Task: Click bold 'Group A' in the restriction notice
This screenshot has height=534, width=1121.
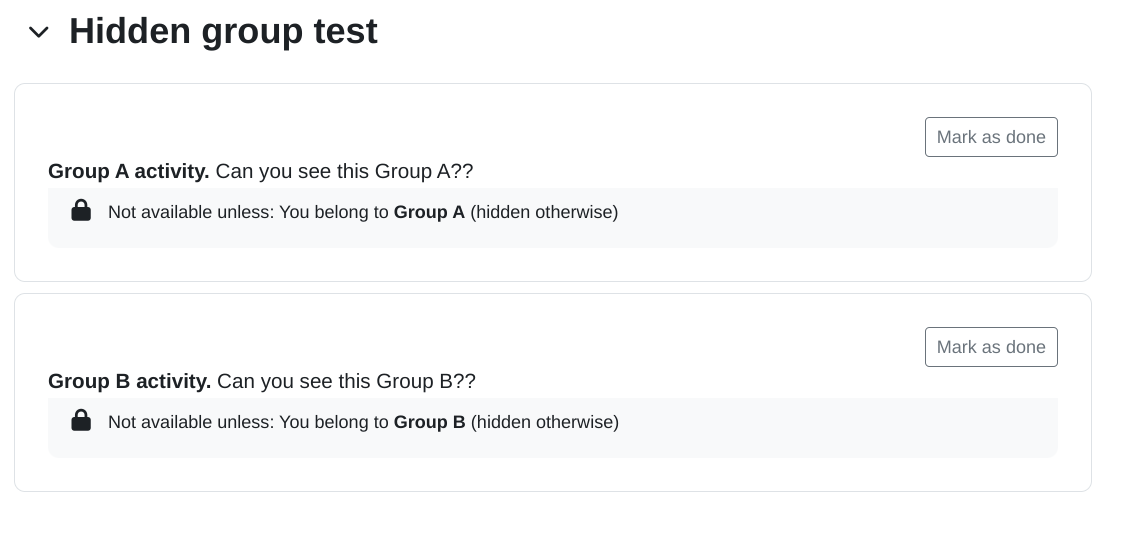Action: (x=429, y=212)
